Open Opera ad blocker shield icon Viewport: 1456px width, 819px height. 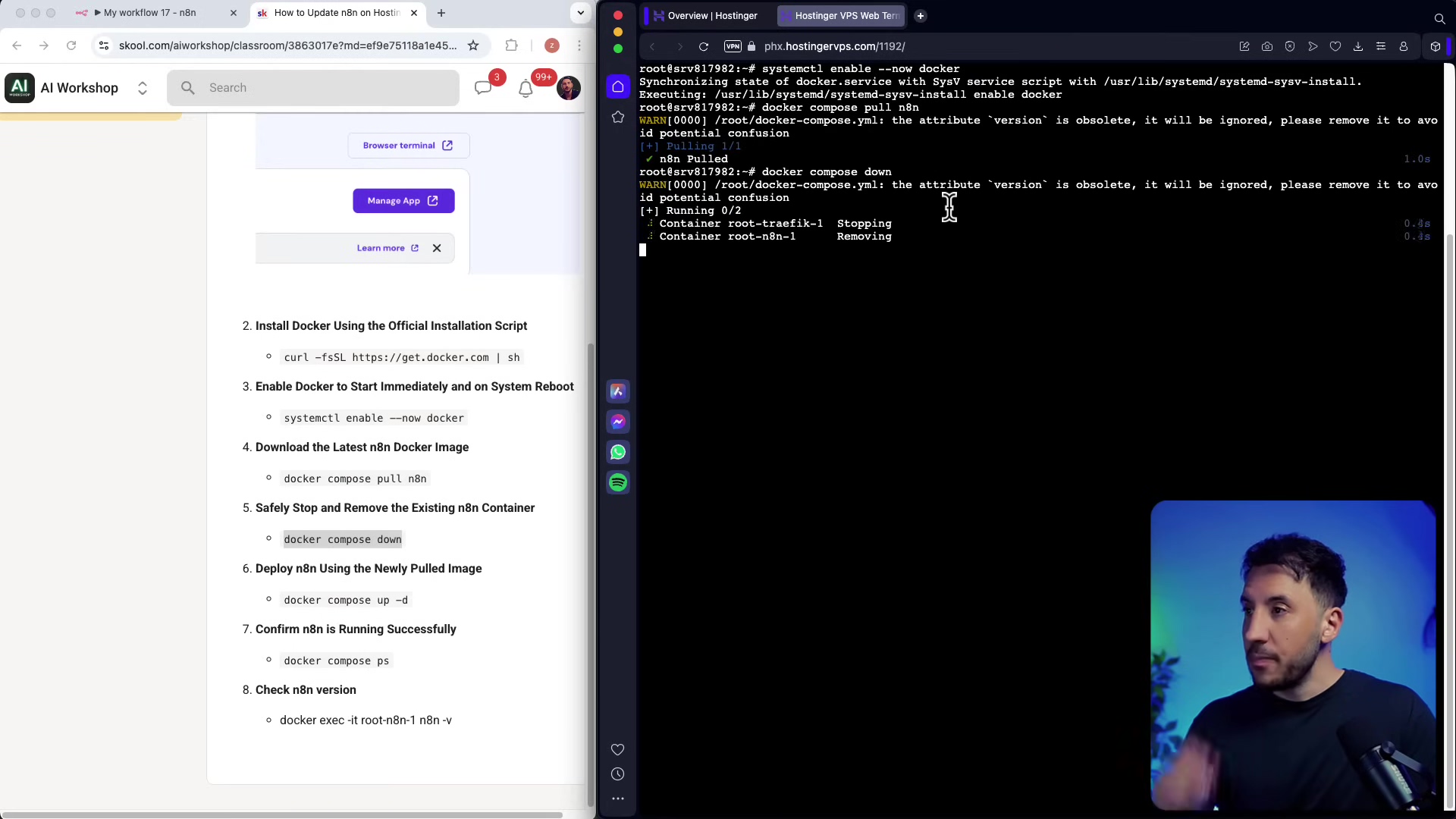[x=1290, y=46]
